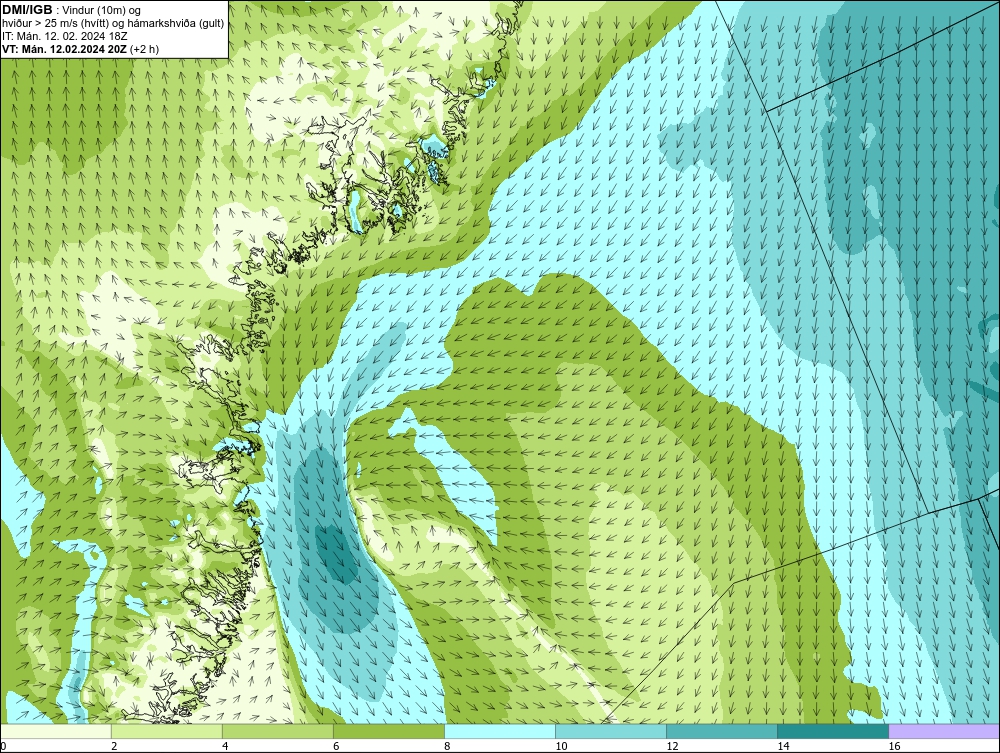Click the 2–4 m/s legend color swatch
1000x753 pixels.
pos(167,731)
